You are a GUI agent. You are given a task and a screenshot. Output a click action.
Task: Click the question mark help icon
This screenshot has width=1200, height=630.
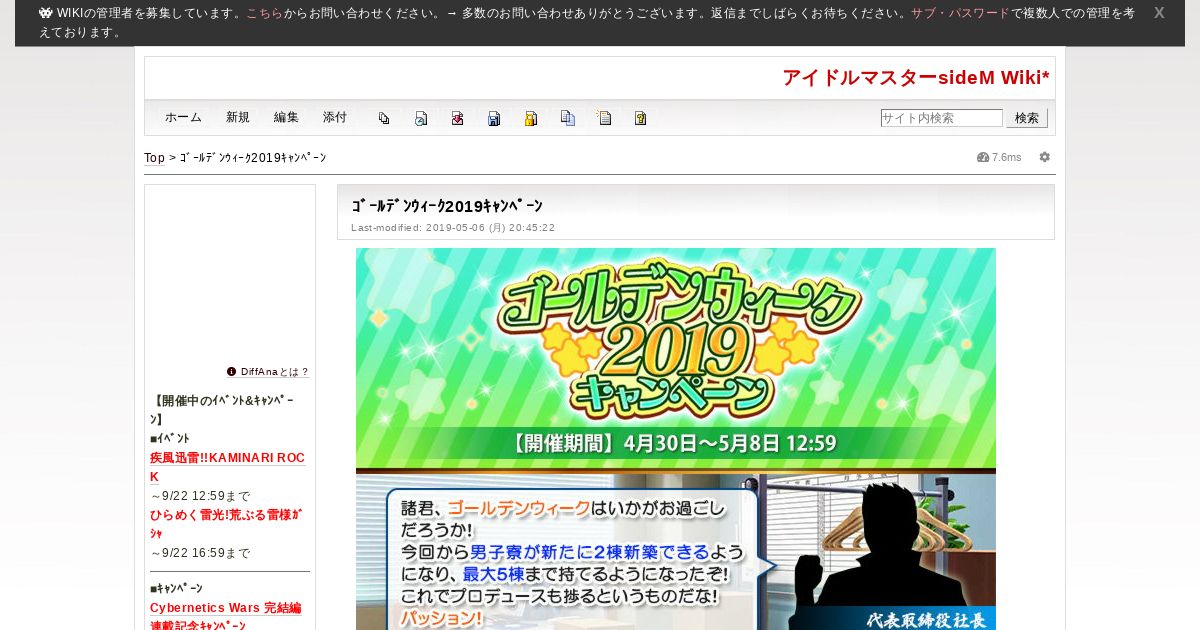pos(640,118)
